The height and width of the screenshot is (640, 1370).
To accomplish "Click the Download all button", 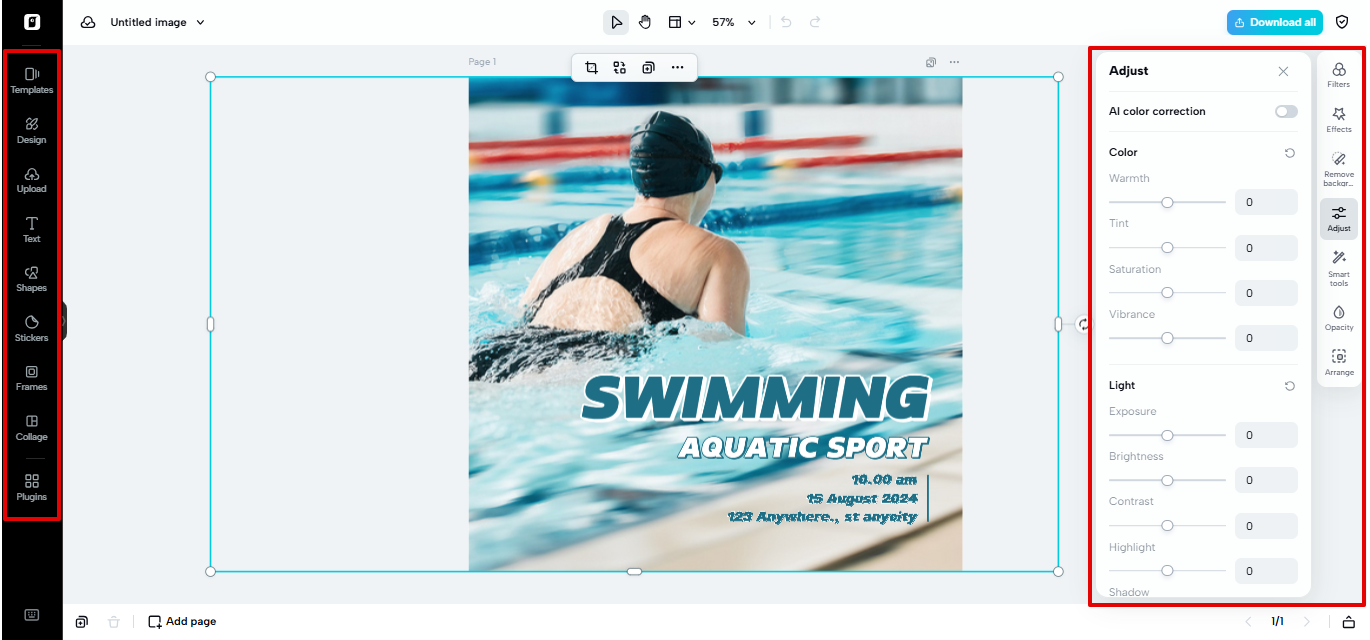I will [1275, 22].
